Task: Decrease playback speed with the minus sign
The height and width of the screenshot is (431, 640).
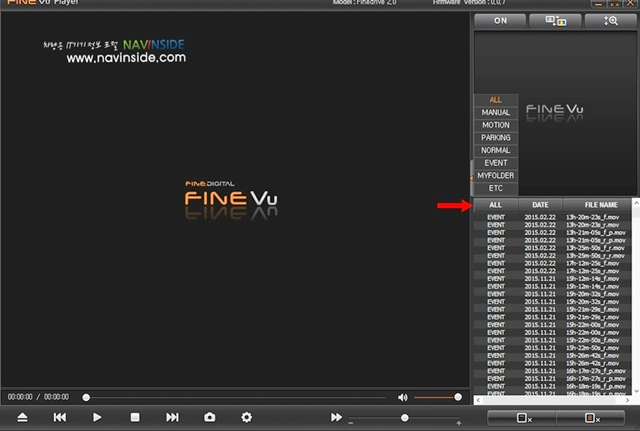Action: (351, 423)
